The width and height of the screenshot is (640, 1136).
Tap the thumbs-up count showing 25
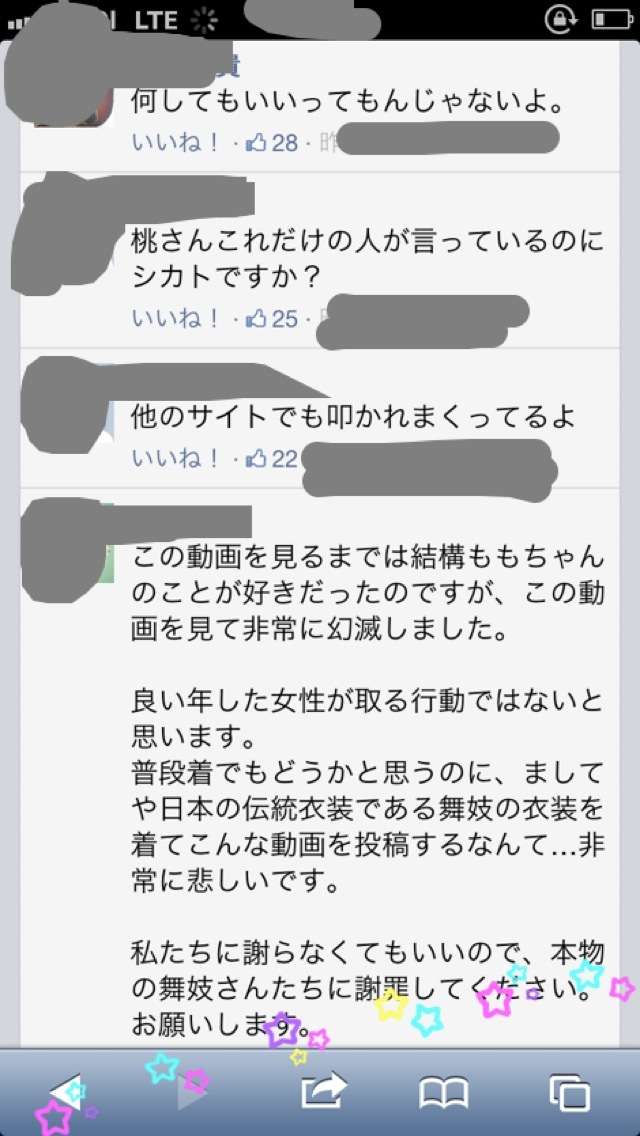pyautogui.click(x=272, y=318)
